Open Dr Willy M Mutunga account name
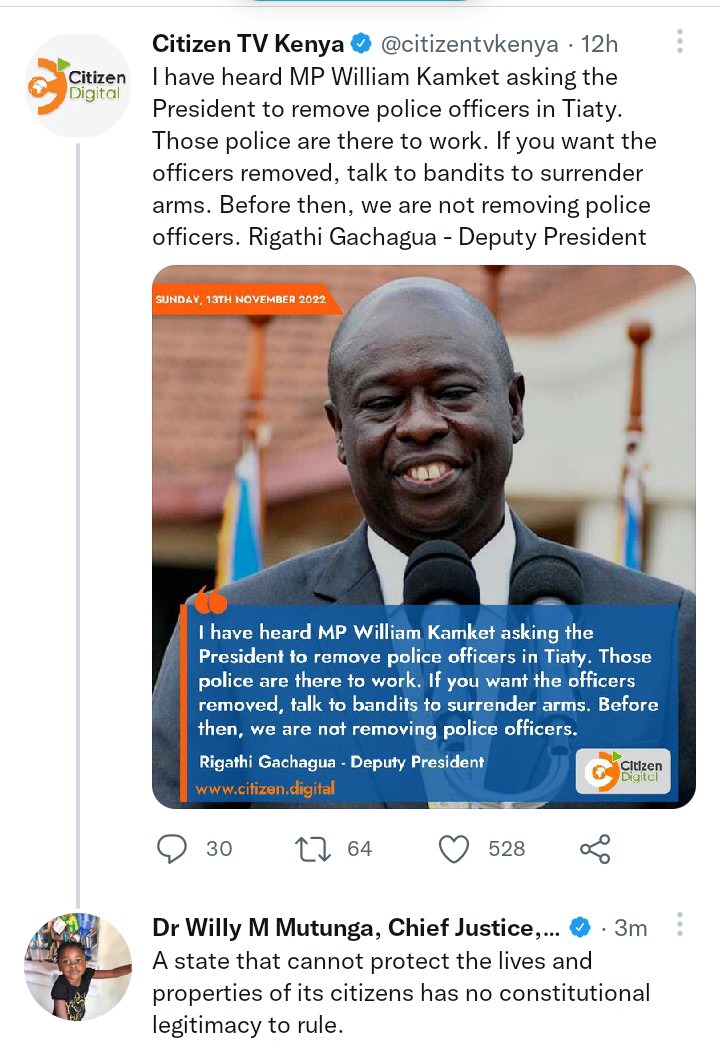Image resolution: width=720 pixels, height=1064 pixels. (x=356, y=928)
